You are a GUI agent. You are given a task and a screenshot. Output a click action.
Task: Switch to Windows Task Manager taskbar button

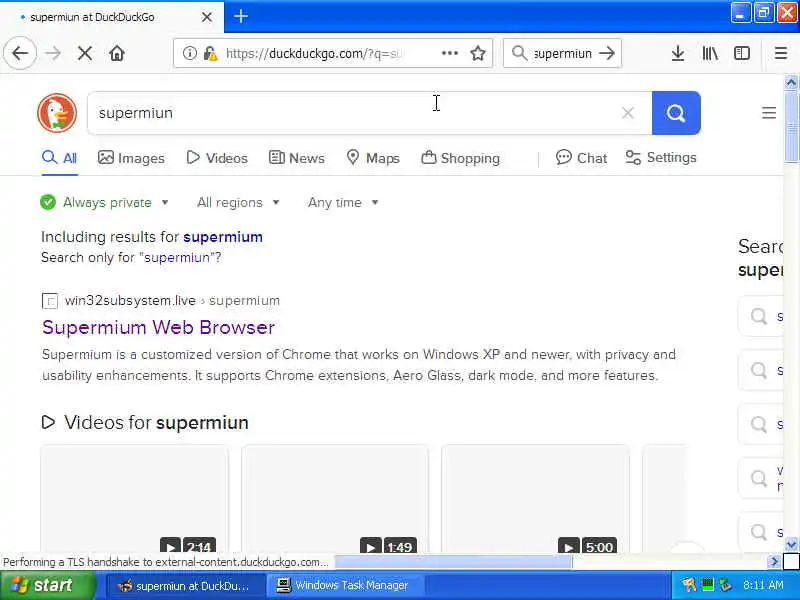[344, 585]
